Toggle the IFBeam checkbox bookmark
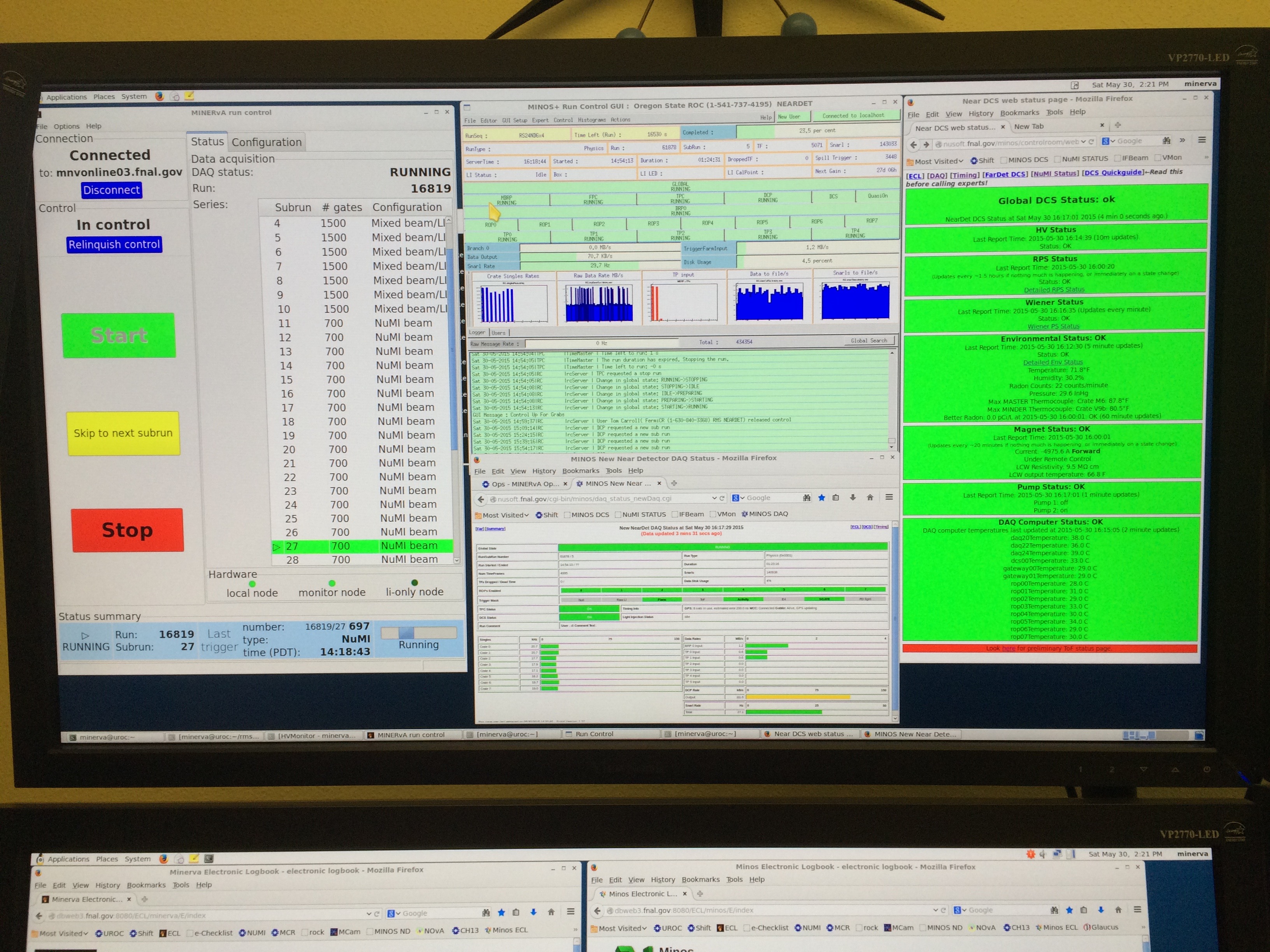1270x952 pixels. 675,515
